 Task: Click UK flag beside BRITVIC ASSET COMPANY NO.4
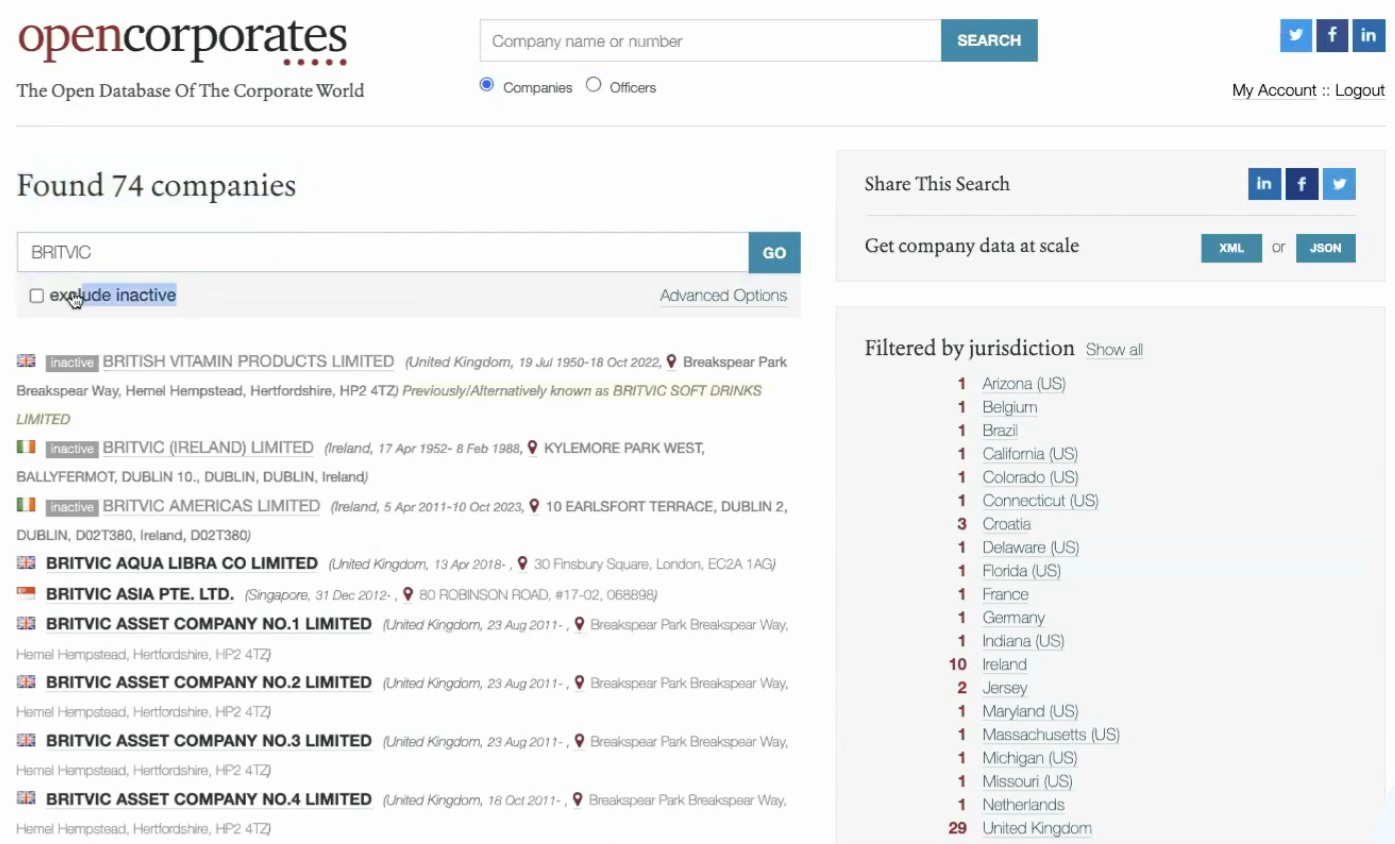(26, 798)
